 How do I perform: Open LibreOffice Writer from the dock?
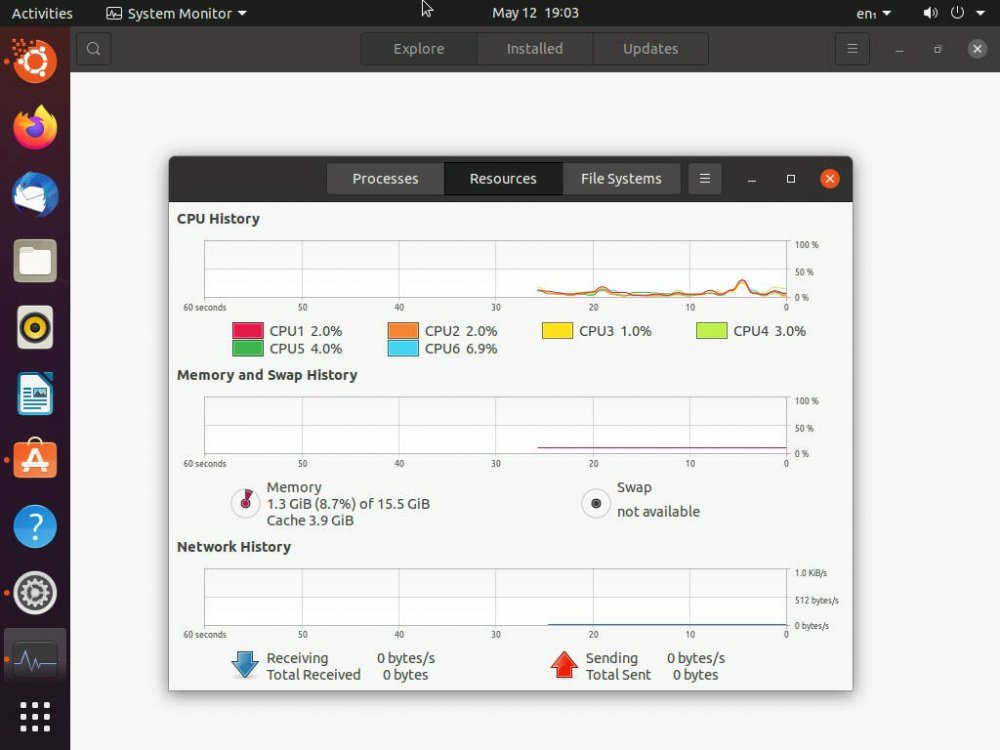tap(35, 393)
